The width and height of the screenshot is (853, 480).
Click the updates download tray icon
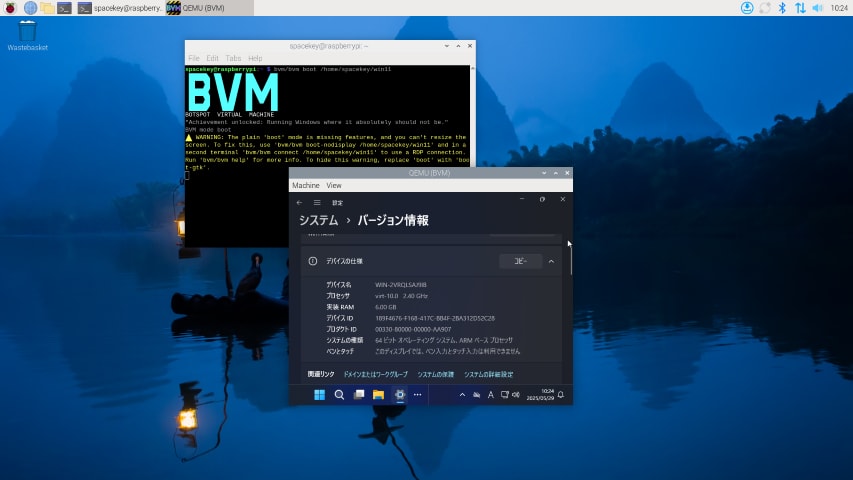click(x=746, y=8)
